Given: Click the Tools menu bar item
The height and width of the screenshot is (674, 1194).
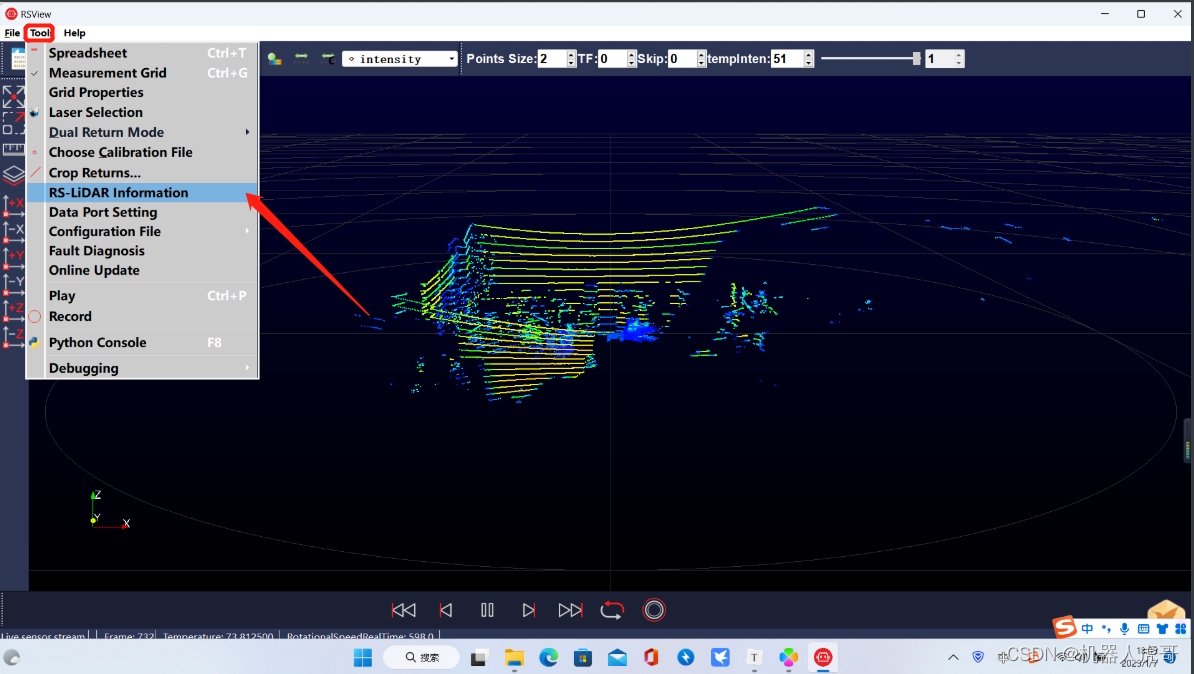Looking at the screenshot, I should pyautogui.click(x=40, y=33).
